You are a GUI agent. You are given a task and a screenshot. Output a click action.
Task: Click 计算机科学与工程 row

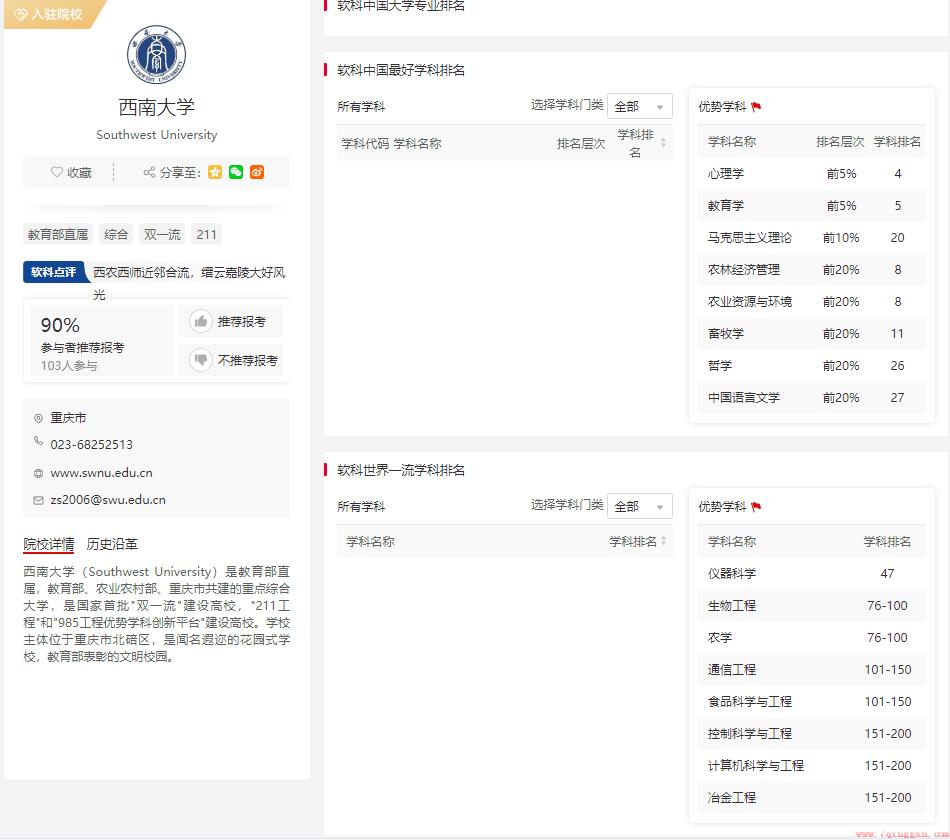coord(811,765)
